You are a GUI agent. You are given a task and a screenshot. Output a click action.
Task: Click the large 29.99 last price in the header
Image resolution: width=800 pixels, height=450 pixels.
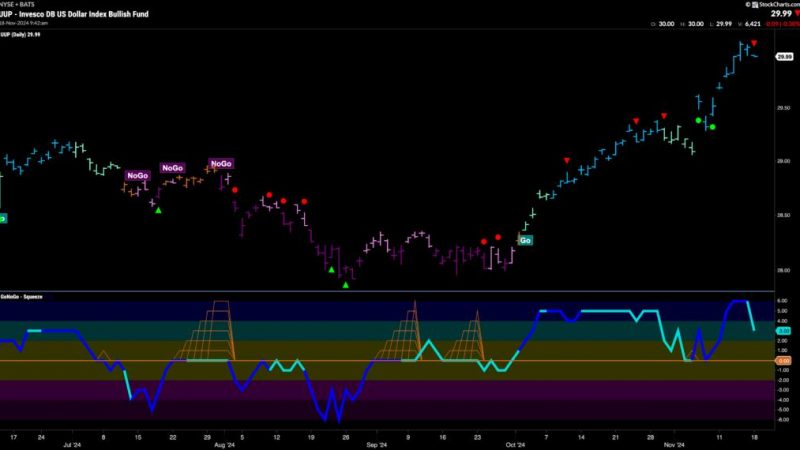pyautogui.click(x=781, y=14)
